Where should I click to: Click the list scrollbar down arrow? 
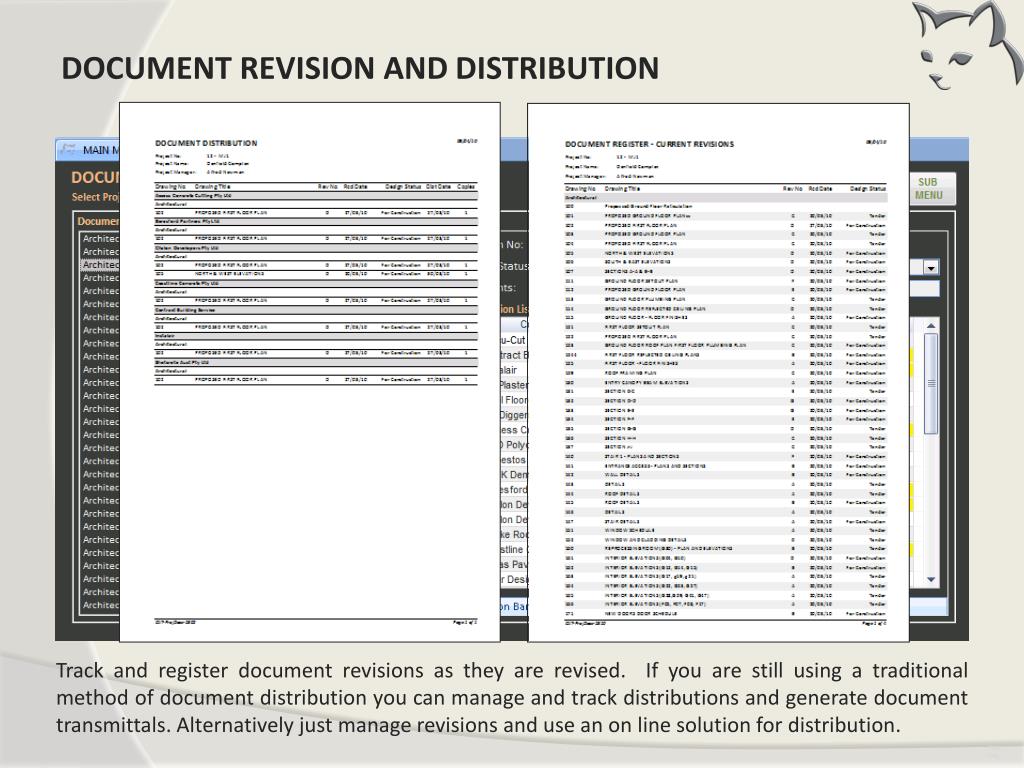931,580
